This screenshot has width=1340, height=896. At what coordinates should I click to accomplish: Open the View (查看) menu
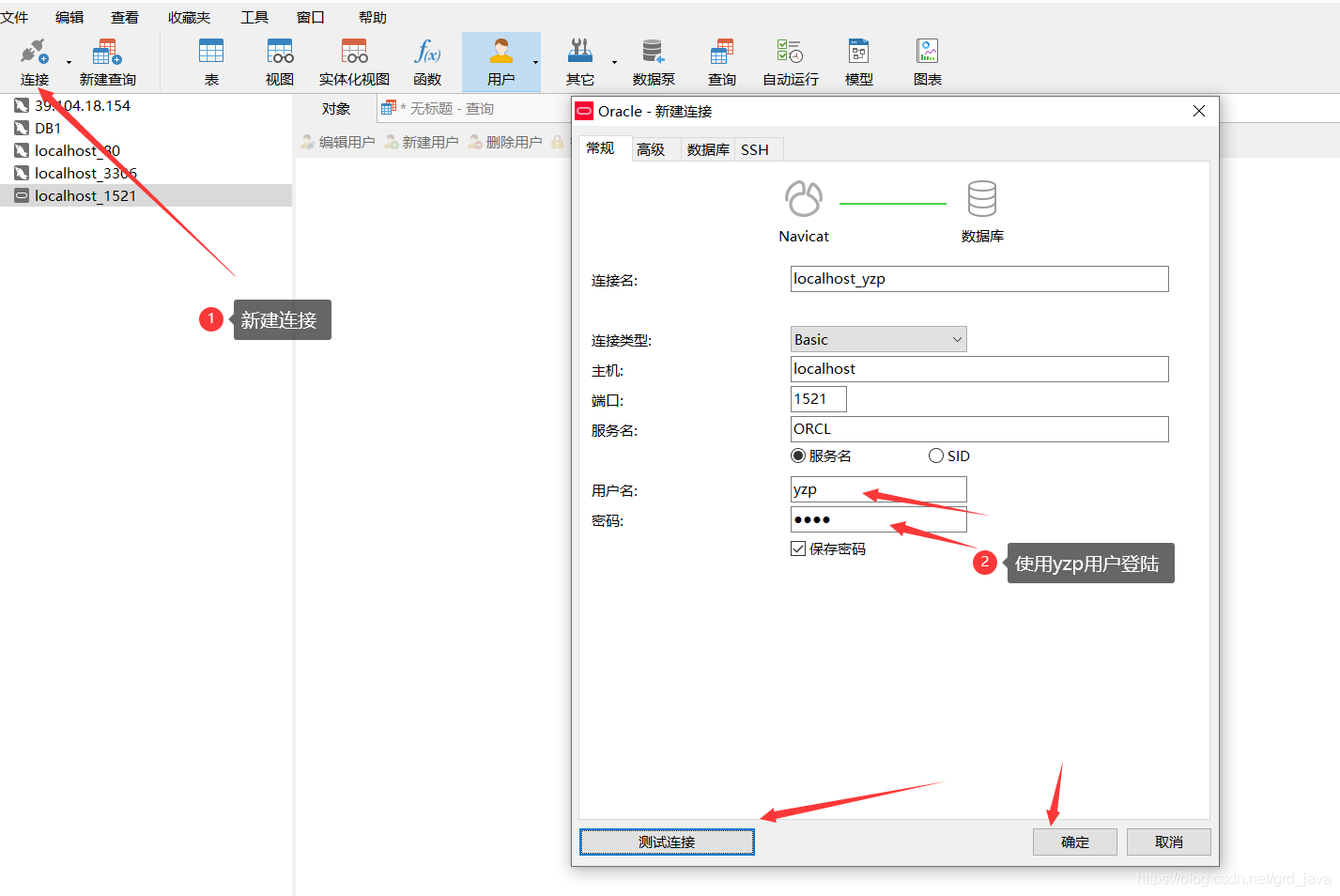click(x=125, y=17)
